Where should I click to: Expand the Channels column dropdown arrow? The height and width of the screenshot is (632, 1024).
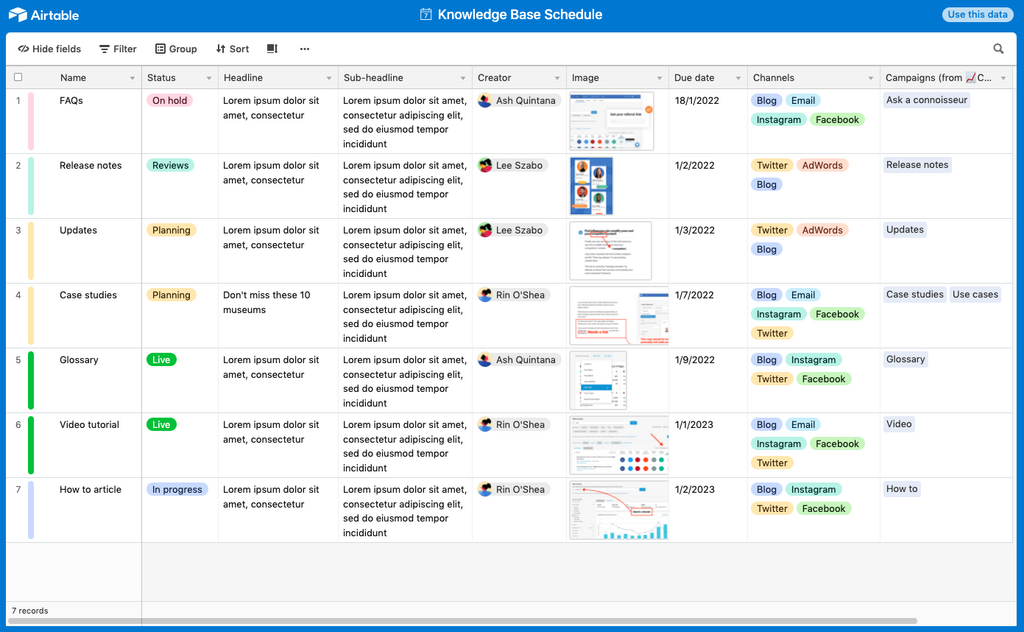(871, 78)
